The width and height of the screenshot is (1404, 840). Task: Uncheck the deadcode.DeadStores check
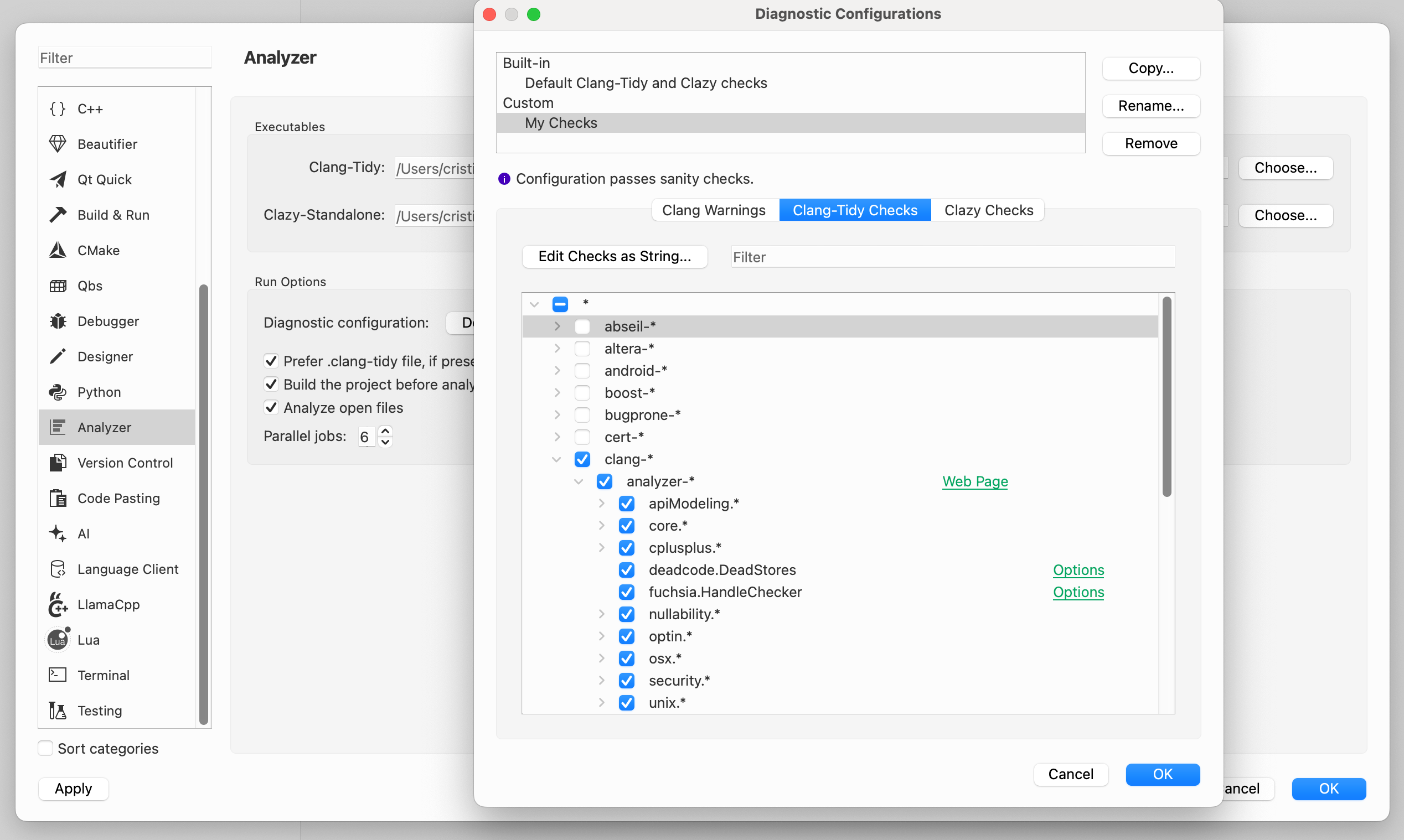[x=626, y=570]
